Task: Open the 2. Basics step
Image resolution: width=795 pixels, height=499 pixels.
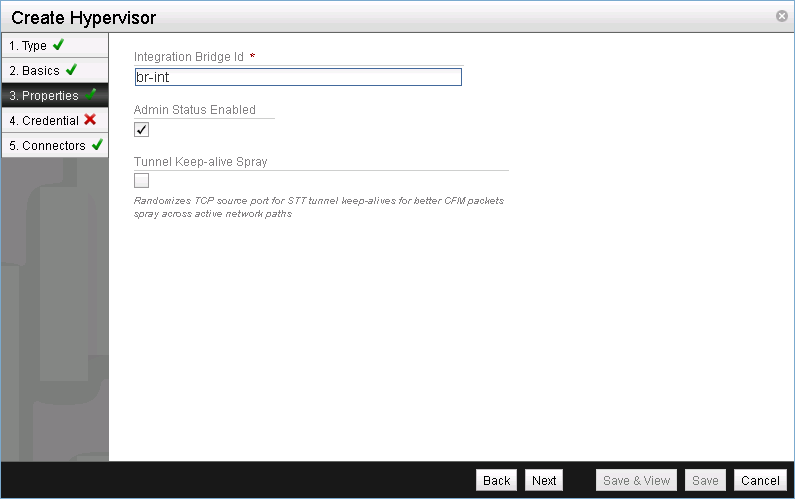Action: click(x=34, y=71)
